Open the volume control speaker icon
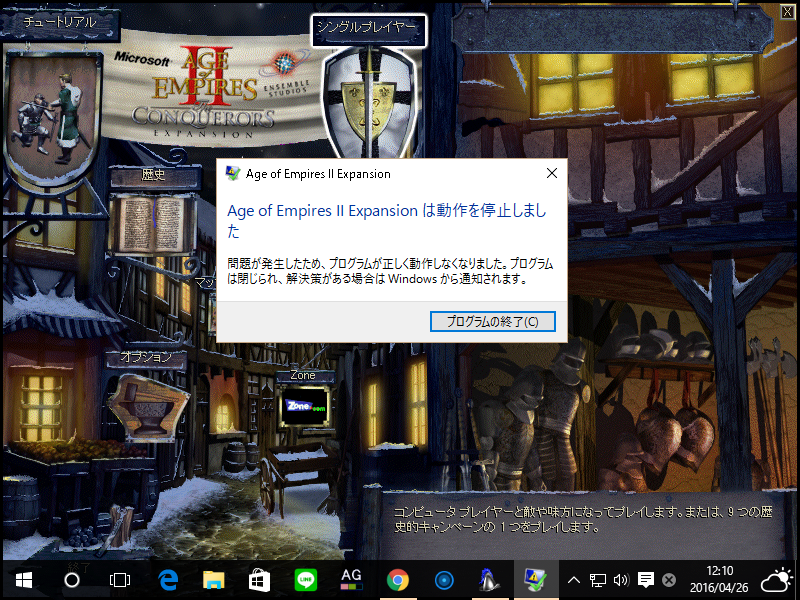 621,579
